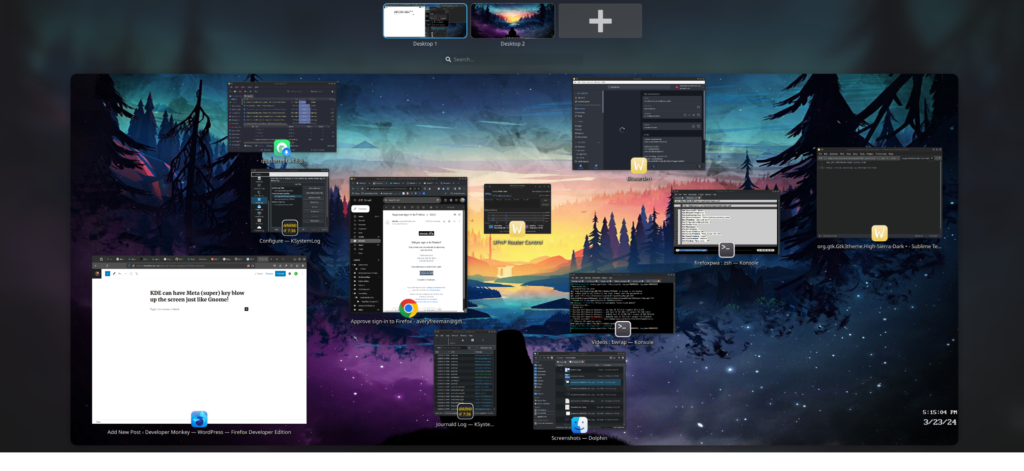The image size is (1024, 471).
Task: Click KSystemLog icon on Configure window
Action: (289, 227)
